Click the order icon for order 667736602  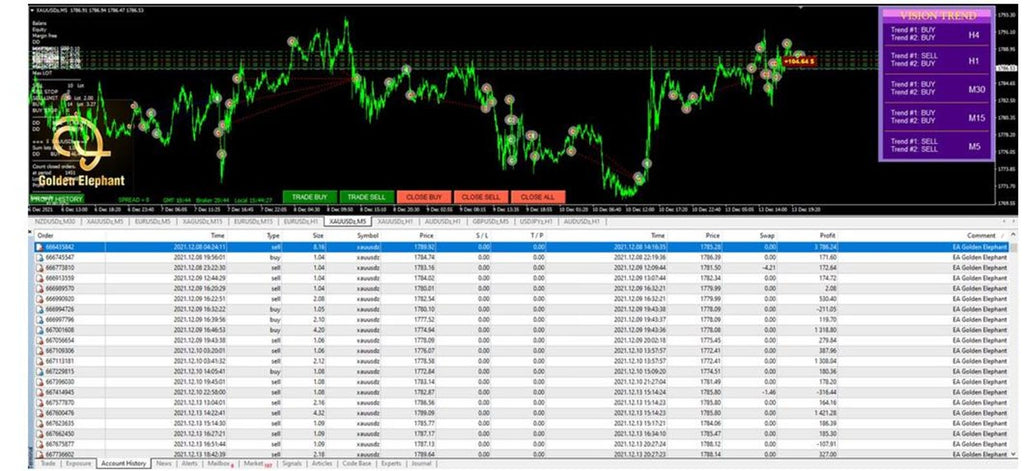pos(39,454)
